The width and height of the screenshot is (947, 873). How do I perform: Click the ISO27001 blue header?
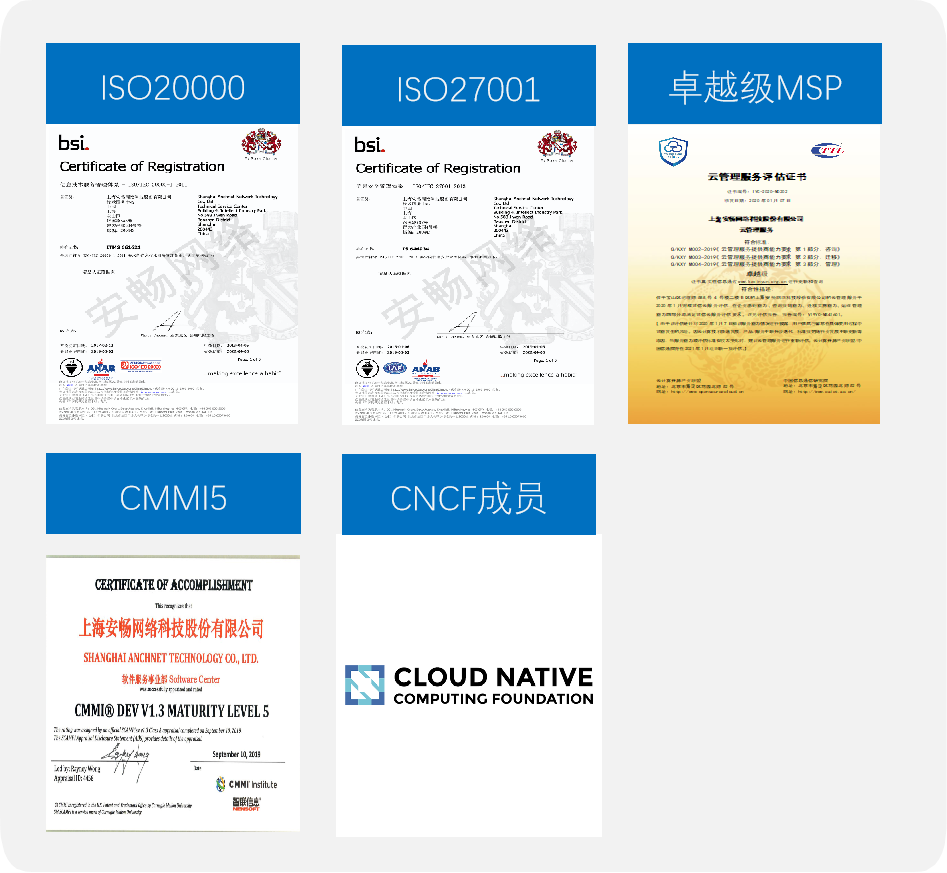click(x=469, y=85)
